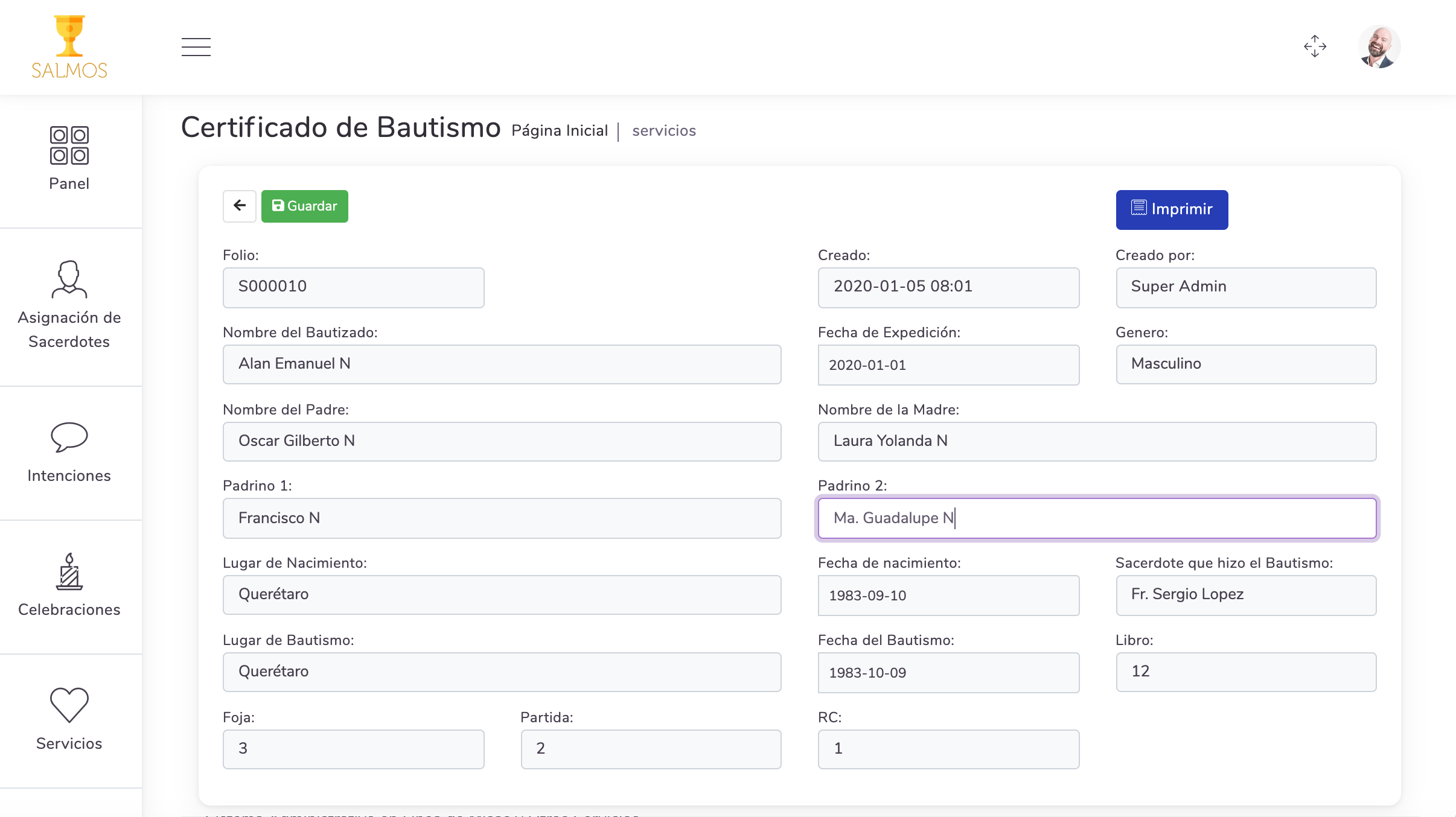Click the fullscreen arrows icon
The image size is (1456, 817).
[x=1315, y=46]
